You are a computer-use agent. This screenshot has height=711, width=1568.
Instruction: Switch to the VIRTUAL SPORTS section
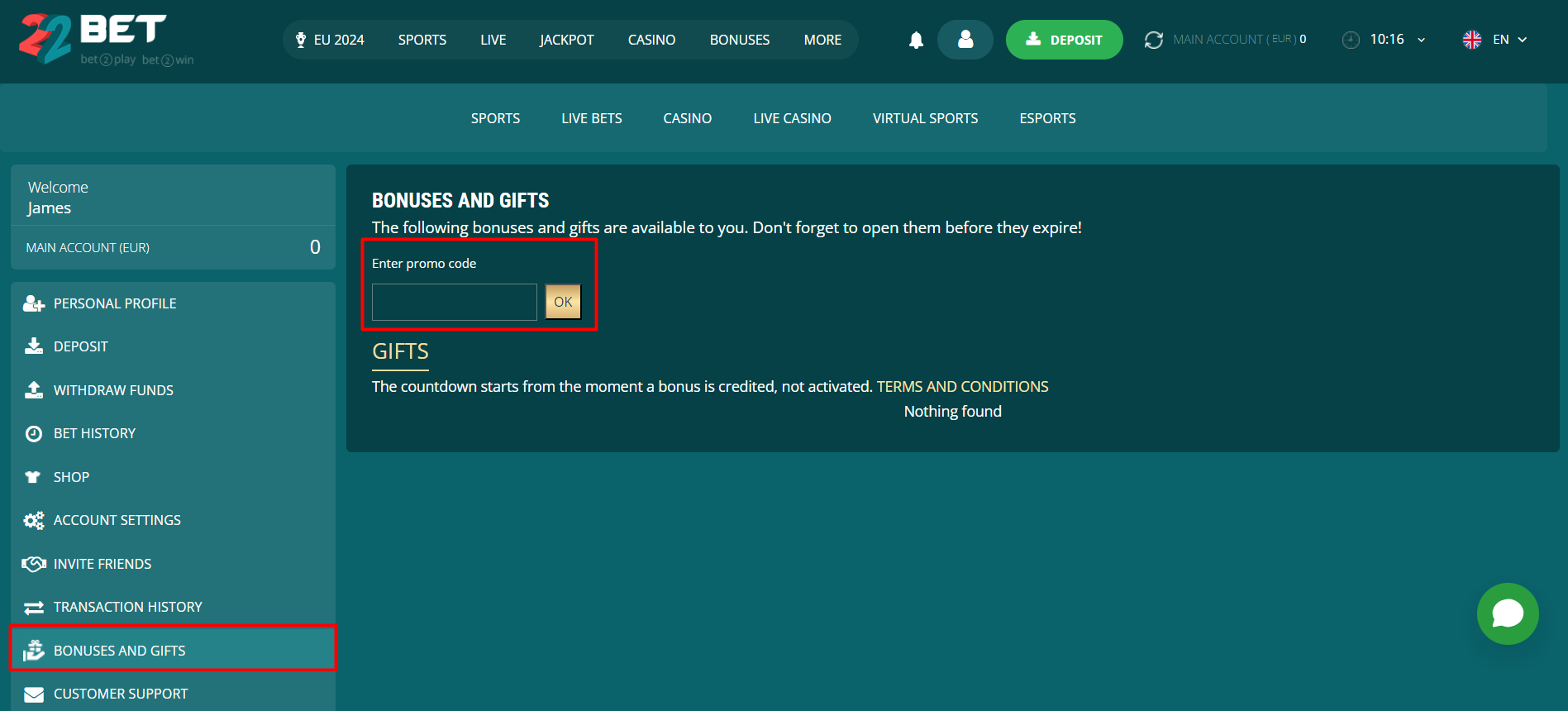tap(925, 118)
